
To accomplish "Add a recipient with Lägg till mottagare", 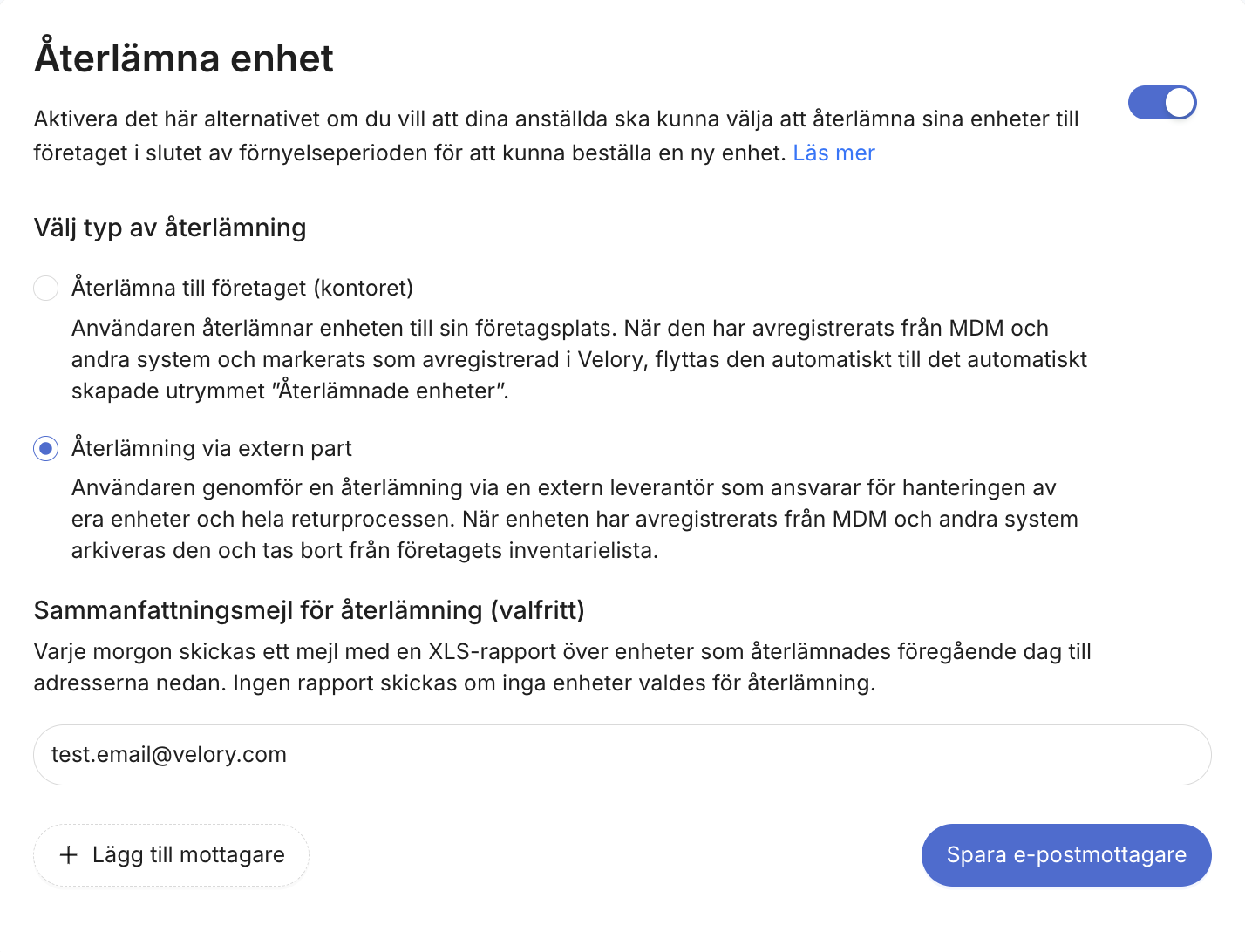I will click(171, 855).
